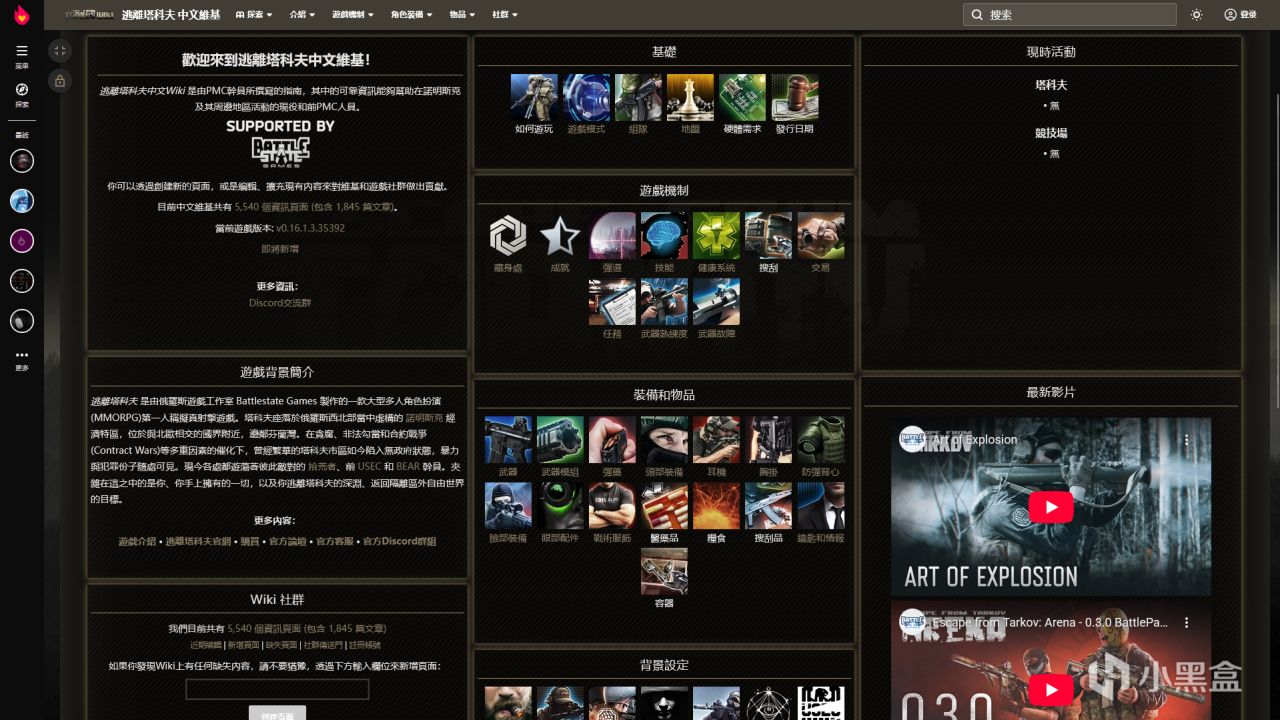This screenshot has width=1280, height=720.
Task: Go to Fandom home via flame logo
Action: (22, 15)
